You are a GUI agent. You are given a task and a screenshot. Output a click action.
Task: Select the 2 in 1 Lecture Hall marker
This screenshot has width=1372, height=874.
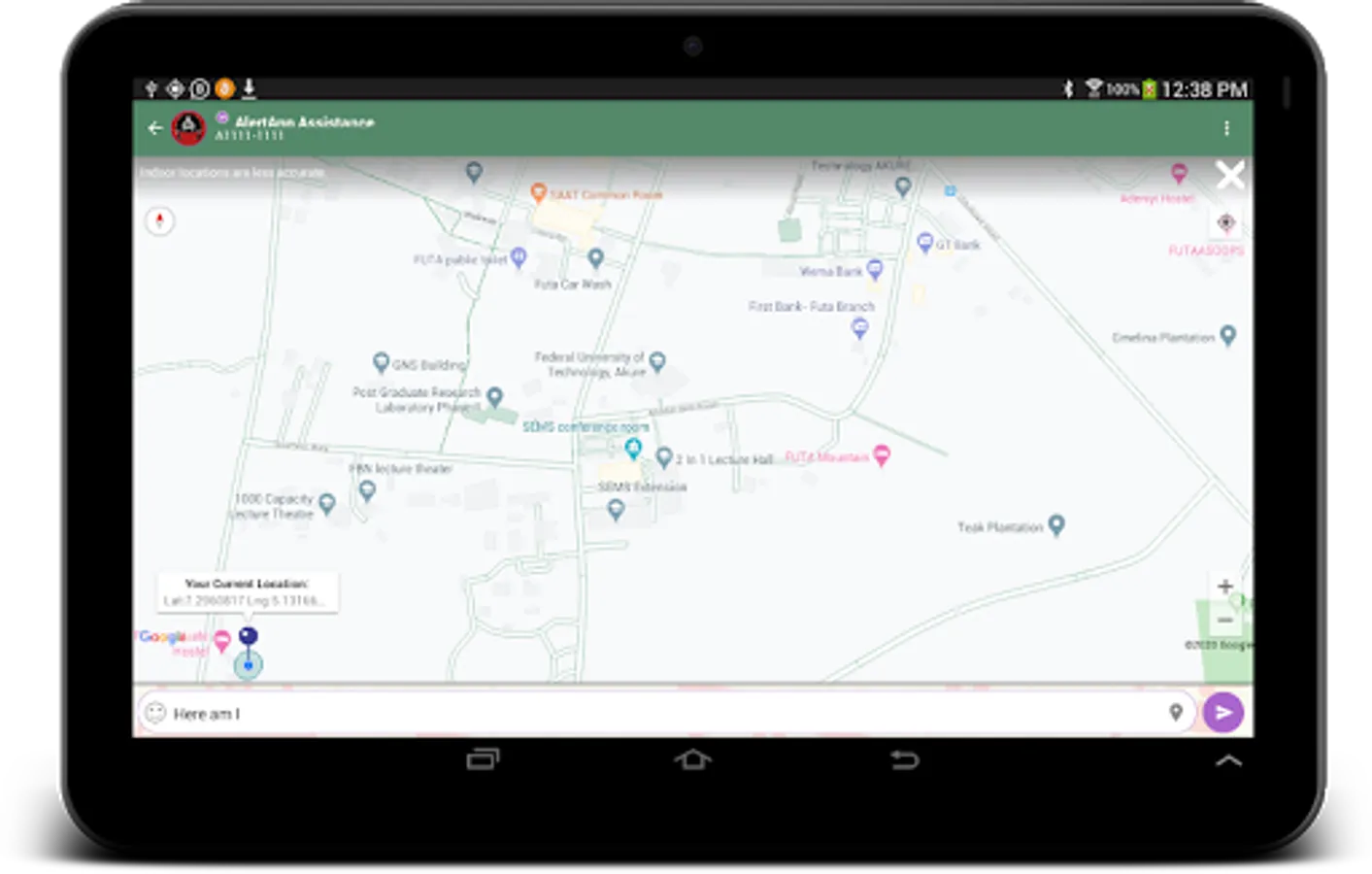(x=664, y=456)
